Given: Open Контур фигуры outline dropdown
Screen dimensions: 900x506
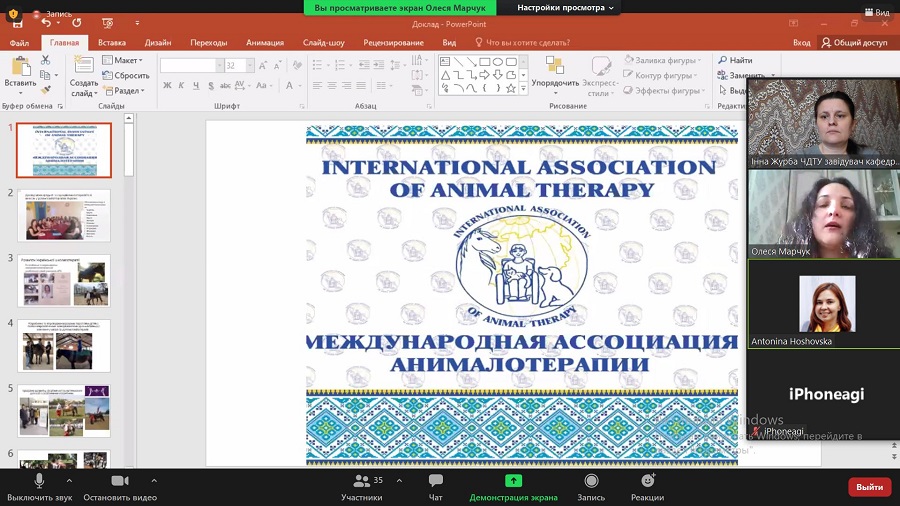Looking at the screenshot, I should pos(661,75).
